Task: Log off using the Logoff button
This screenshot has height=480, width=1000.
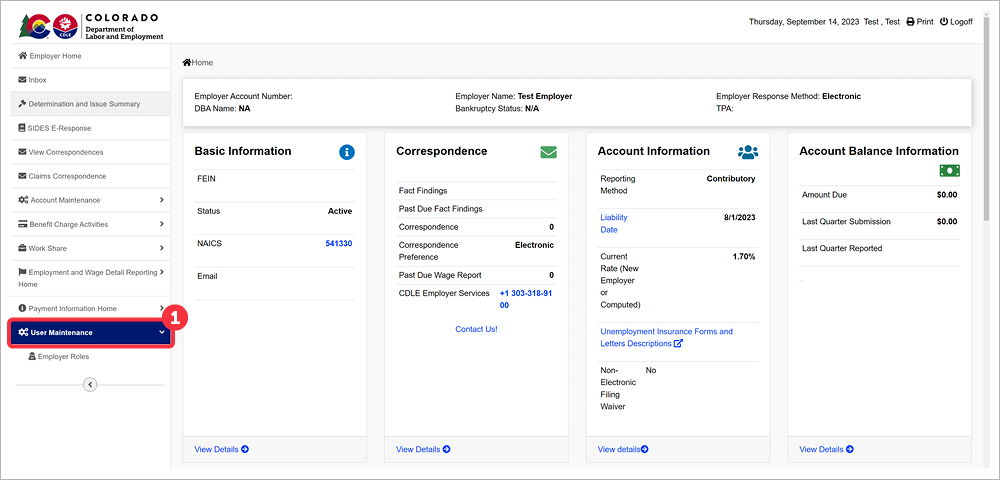Action: point(955,22)
